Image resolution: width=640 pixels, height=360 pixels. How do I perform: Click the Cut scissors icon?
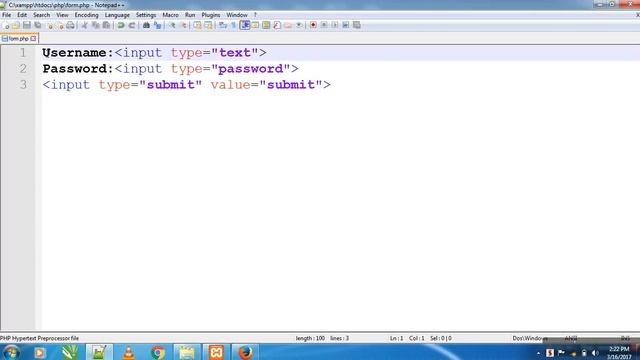coord(84,25)
